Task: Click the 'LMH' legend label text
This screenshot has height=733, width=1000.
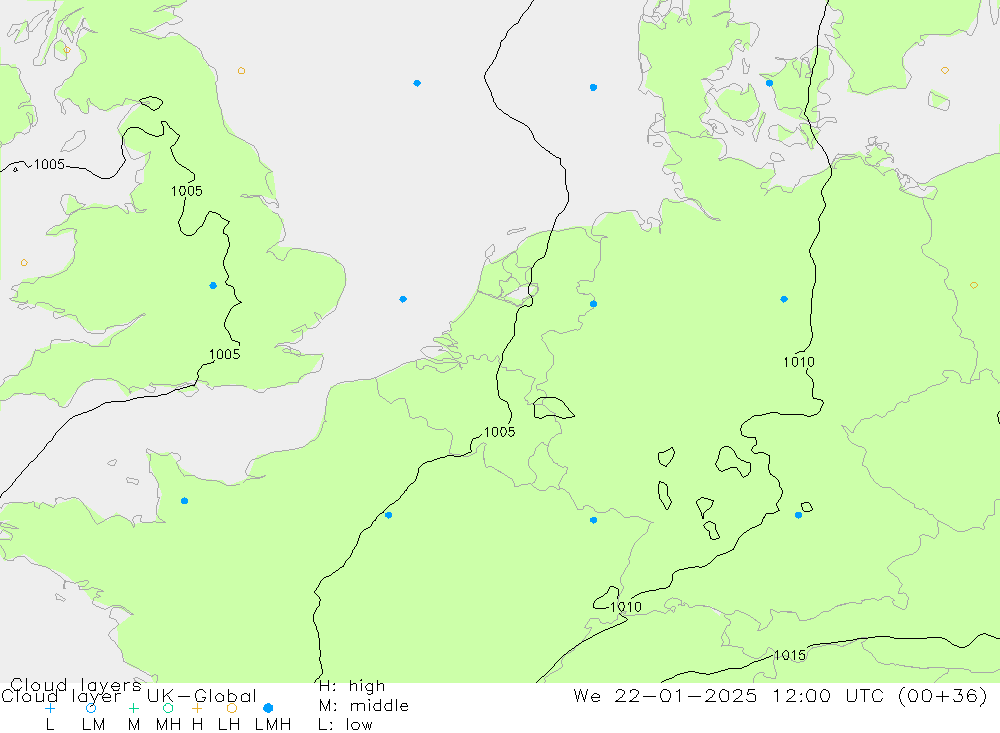Action: click(273, 725)
